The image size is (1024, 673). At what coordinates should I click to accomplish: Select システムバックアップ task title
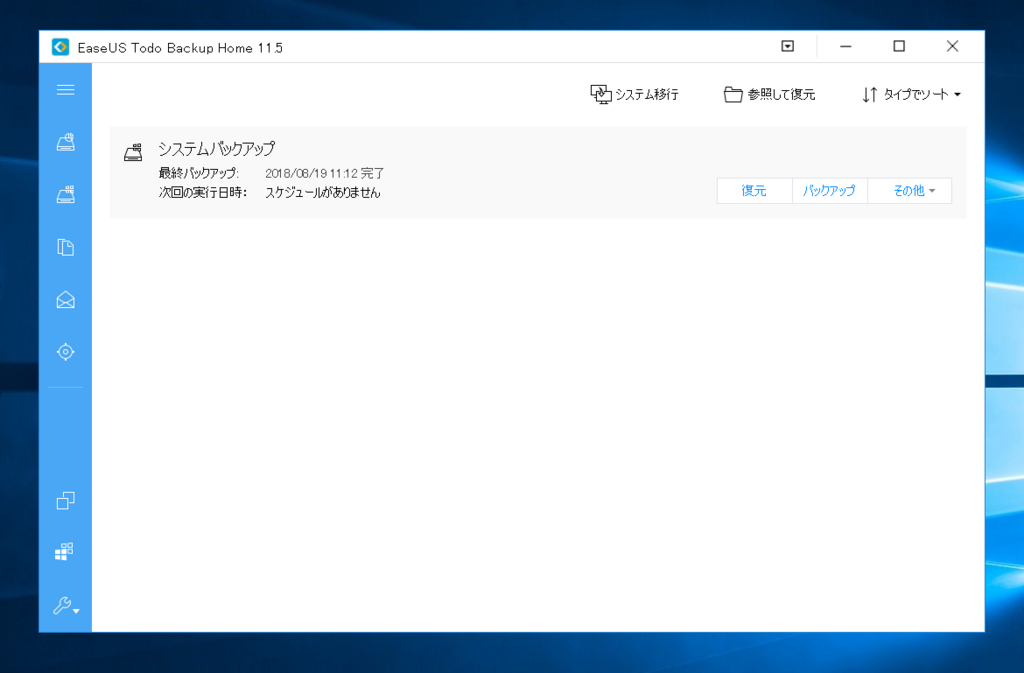pyautogui.click(x=217, y=149)
